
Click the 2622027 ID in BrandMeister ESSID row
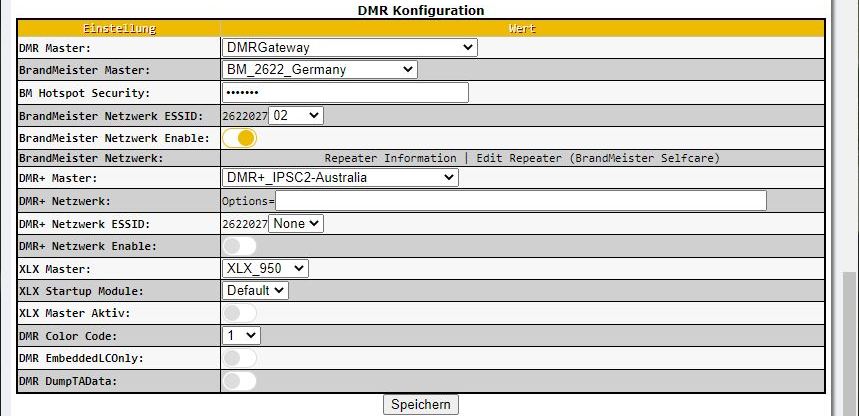pyautogui.click(x=245, y=116)
